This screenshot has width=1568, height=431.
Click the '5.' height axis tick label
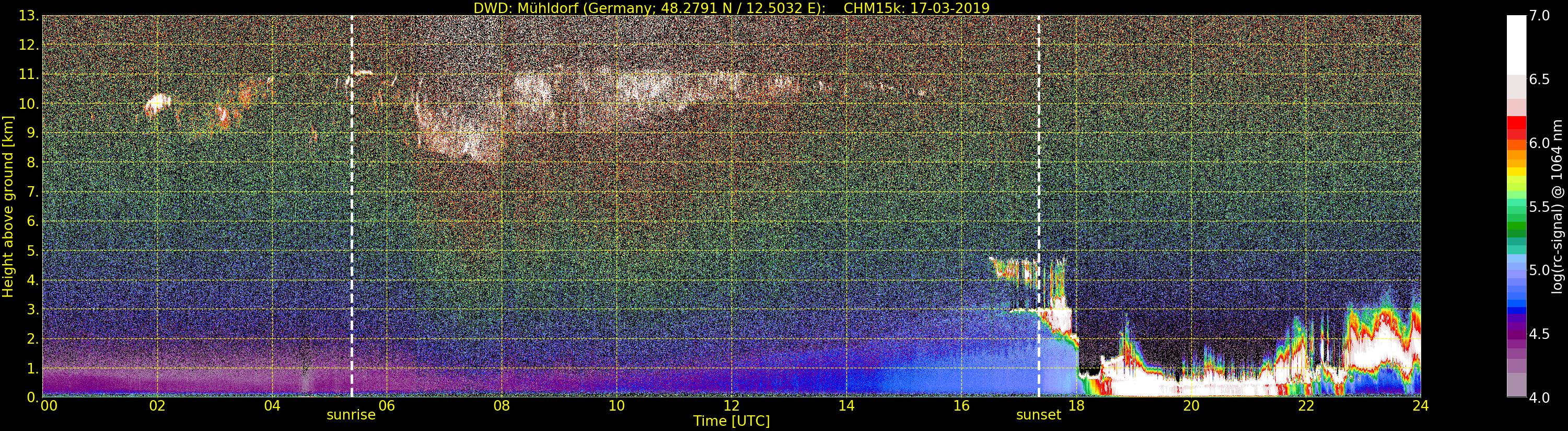(x=33, y=251)
